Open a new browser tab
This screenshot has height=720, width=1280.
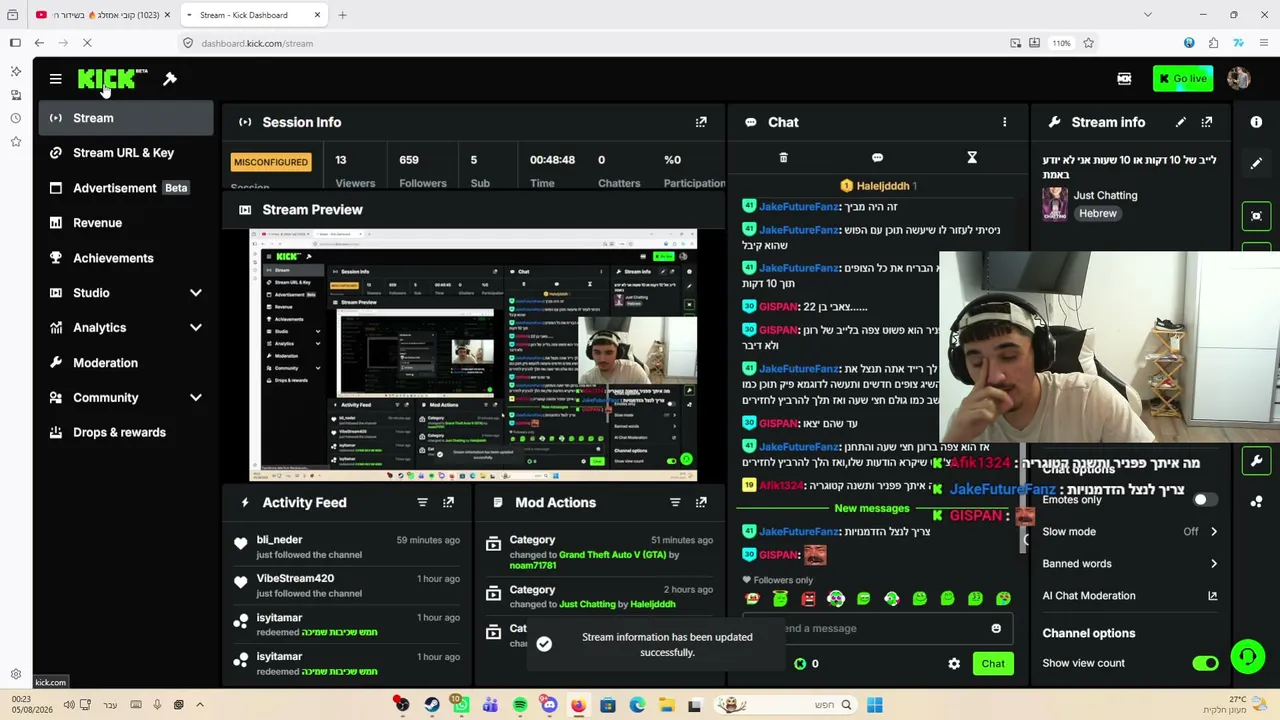pyautogui.click(x=342, y=15)
